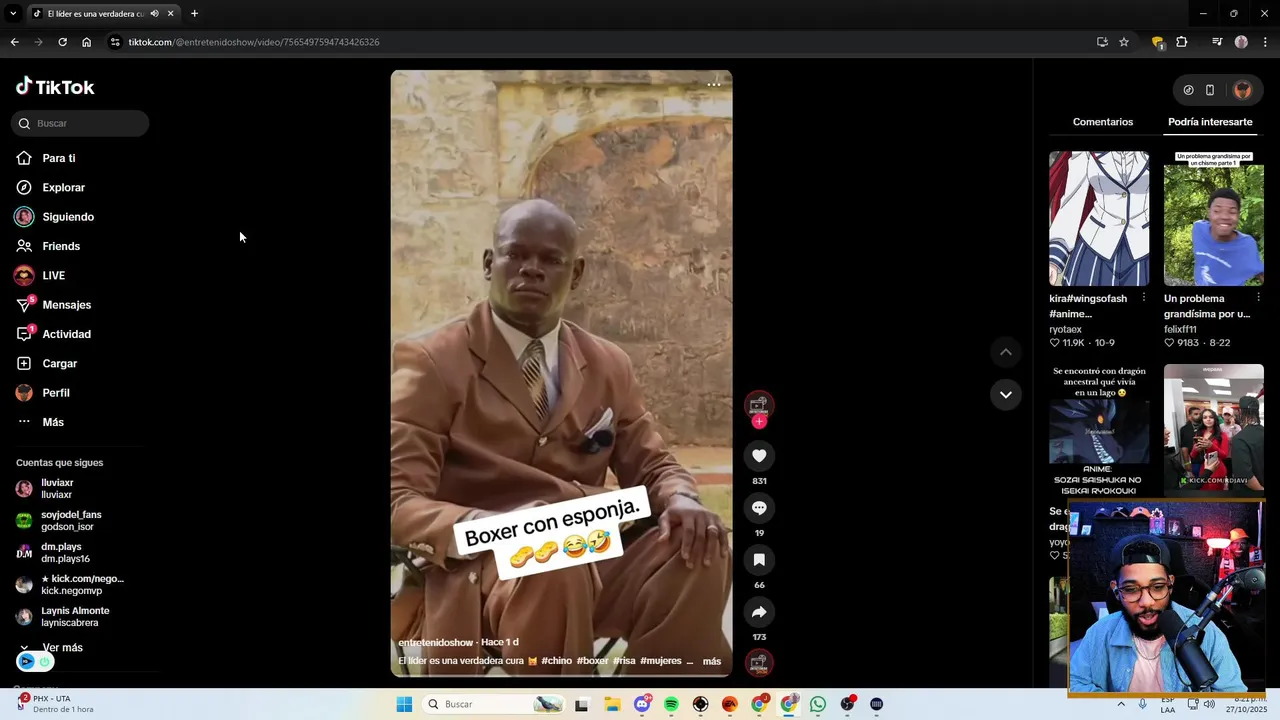Open File Explorer from taskbar
This screenshot has width=1280, height=720.
point(612,704)
